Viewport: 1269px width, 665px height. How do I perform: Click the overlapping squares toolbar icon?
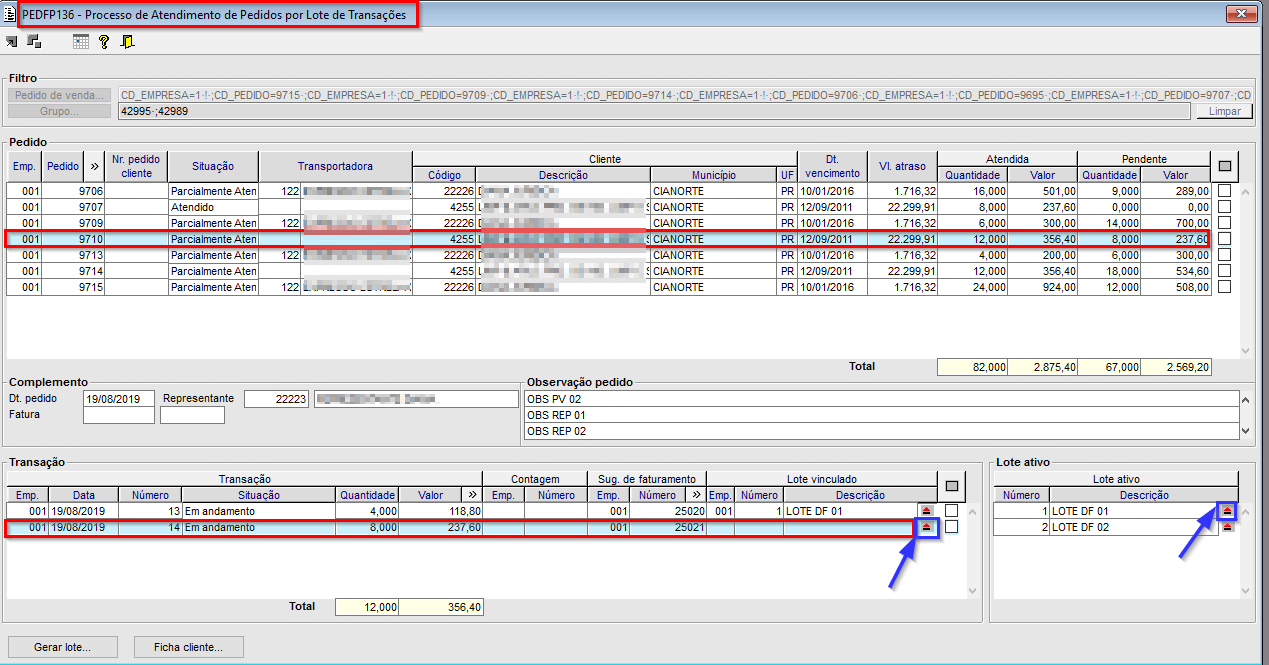(x=34, y=42)
